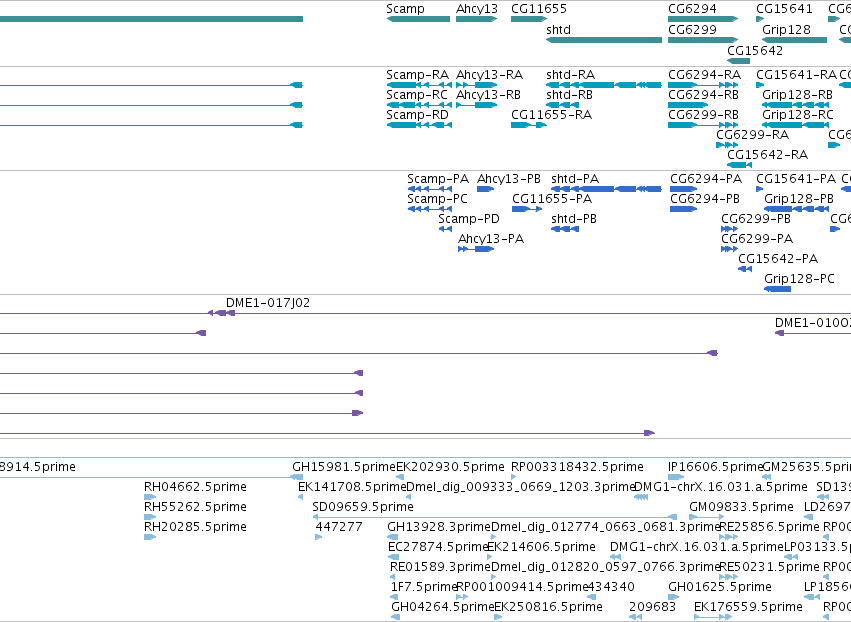
Task: Click the CG6299-RA transcript
Action: (x=727, y=145)
